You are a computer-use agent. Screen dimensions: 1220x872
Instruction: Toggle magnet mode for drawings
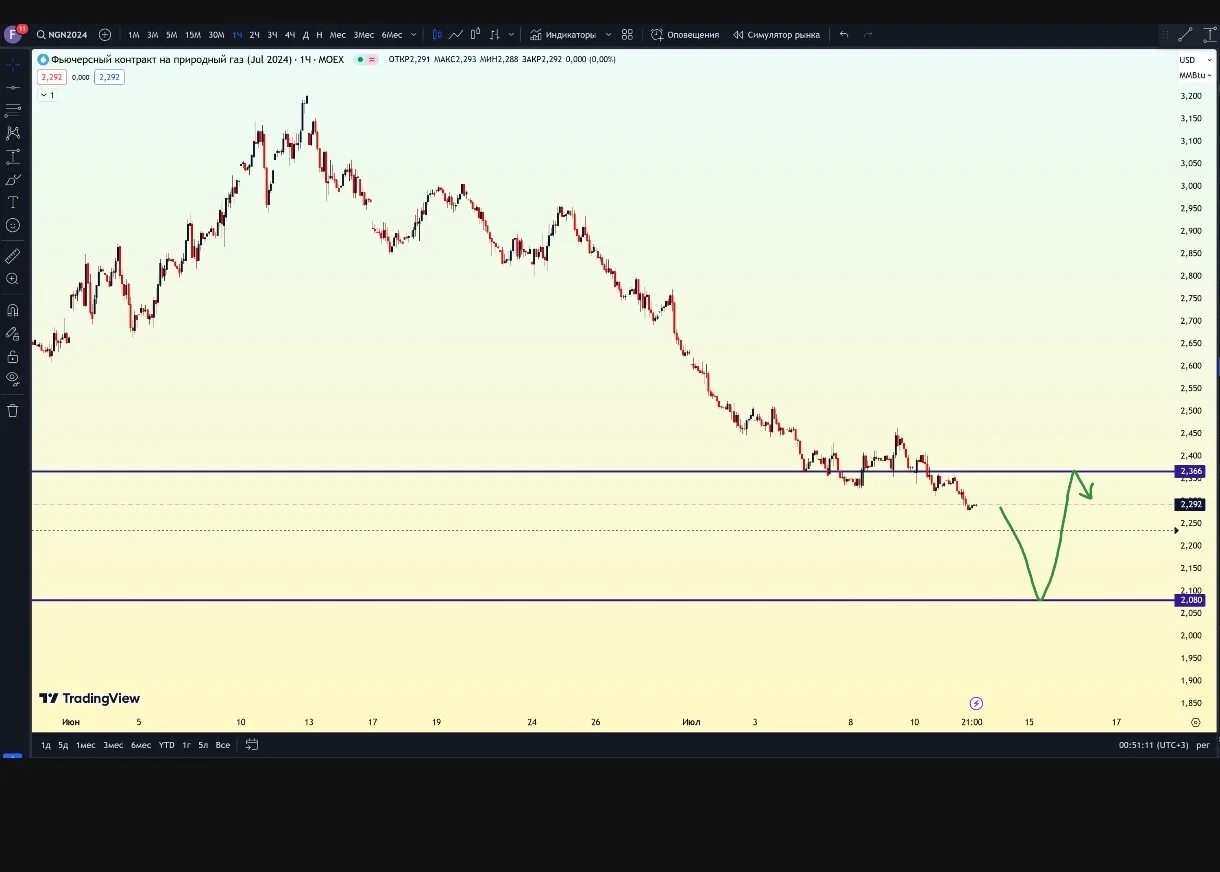point(13,310)
